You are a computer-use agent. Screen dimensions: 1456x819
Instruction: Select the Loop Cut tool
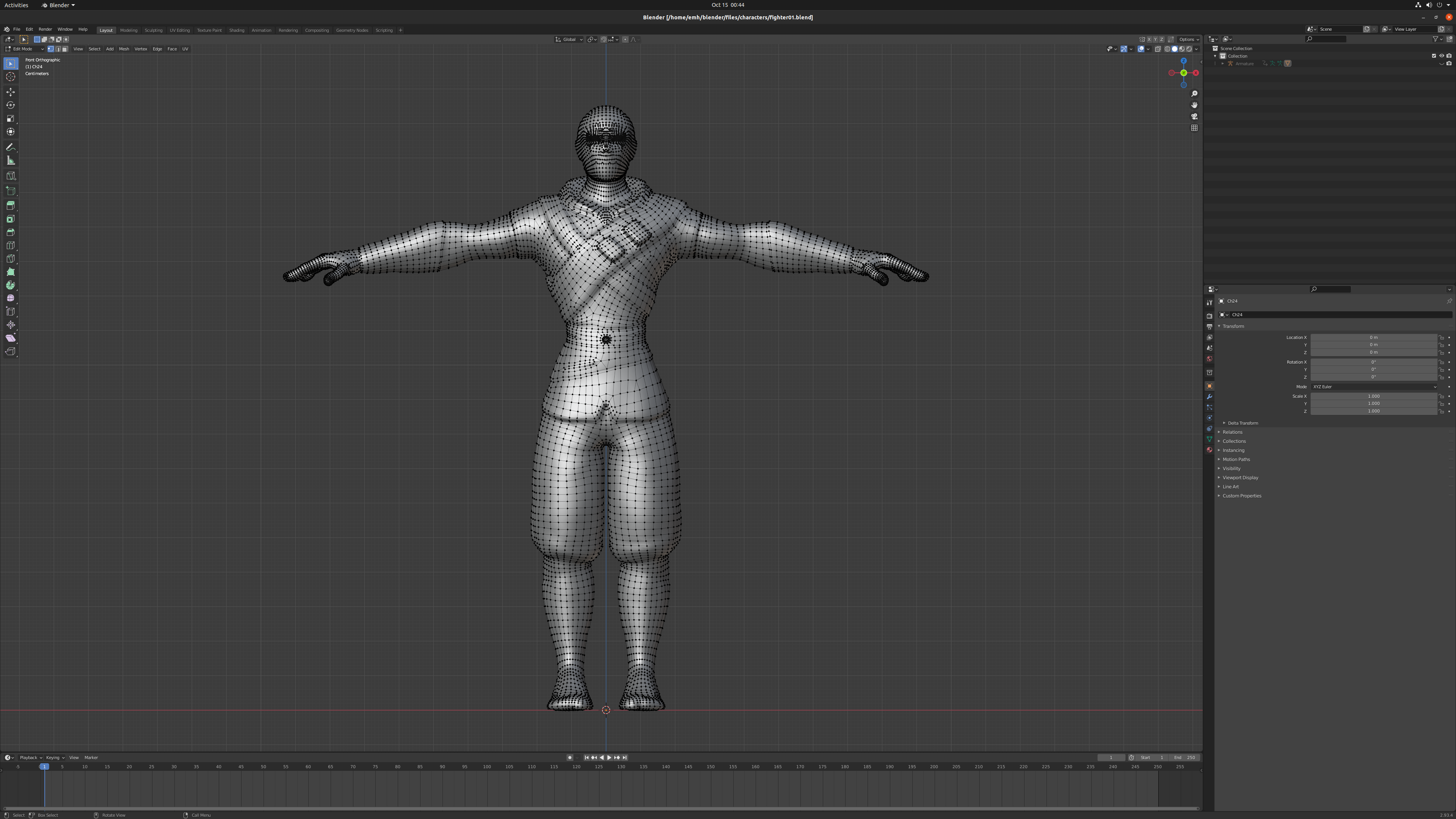point(11,246)
